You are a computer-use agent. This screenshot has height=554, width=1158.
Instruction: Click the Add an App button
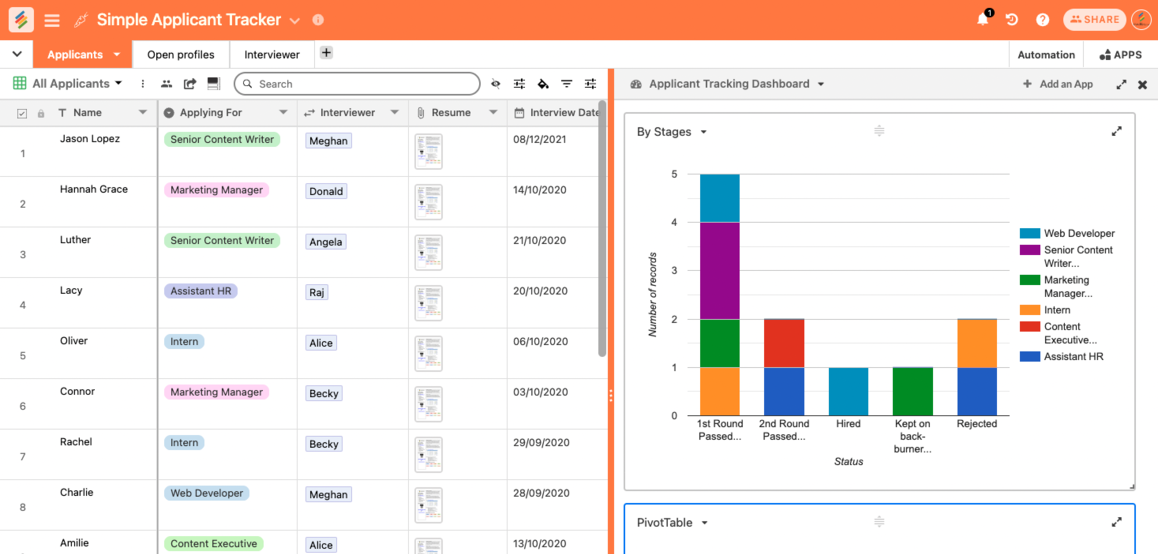click(x=1058, y=84)
